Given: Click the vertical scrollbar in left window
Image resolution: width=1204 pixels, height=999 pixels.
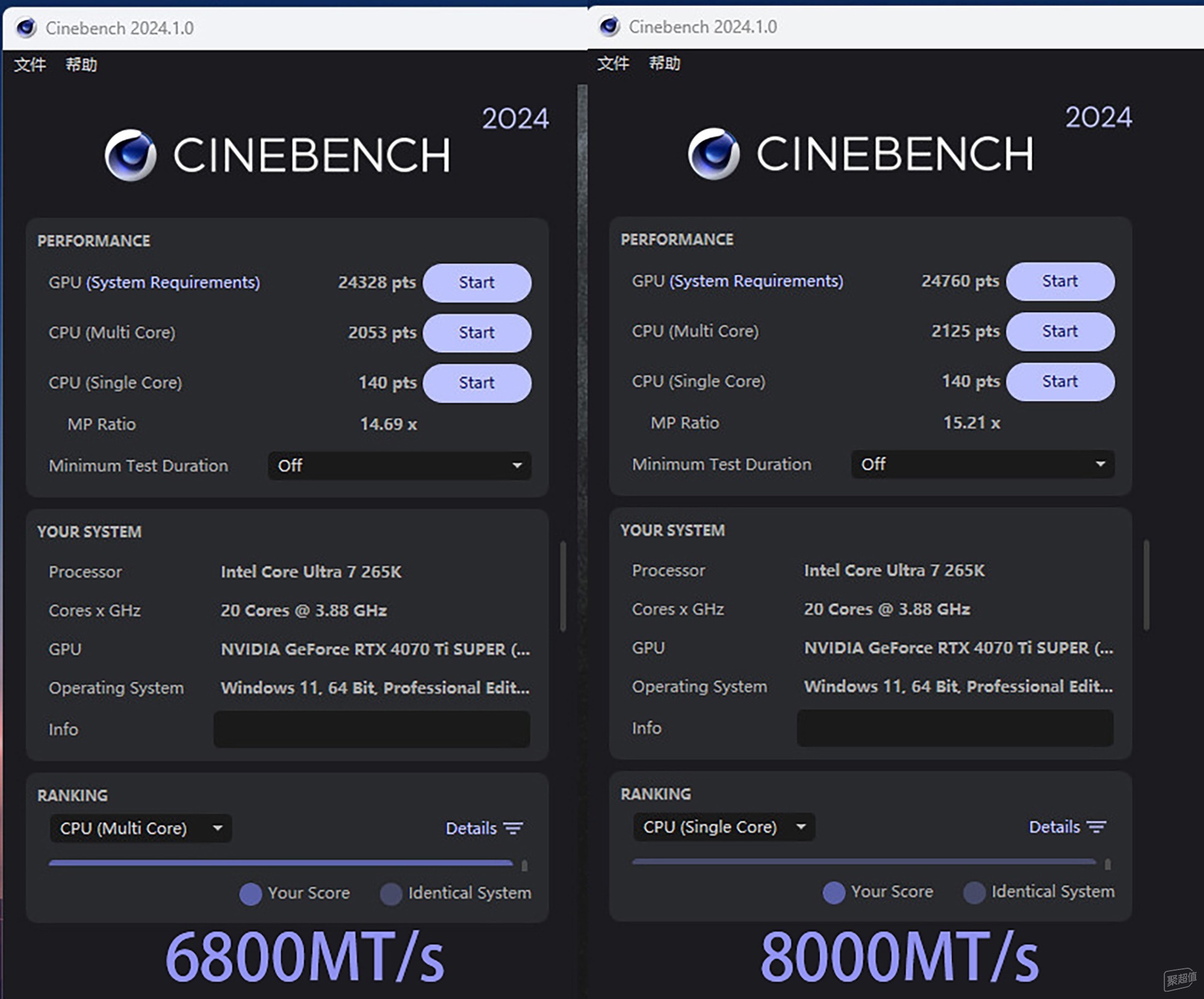Looking at the screenshot, I should [563, 587].
